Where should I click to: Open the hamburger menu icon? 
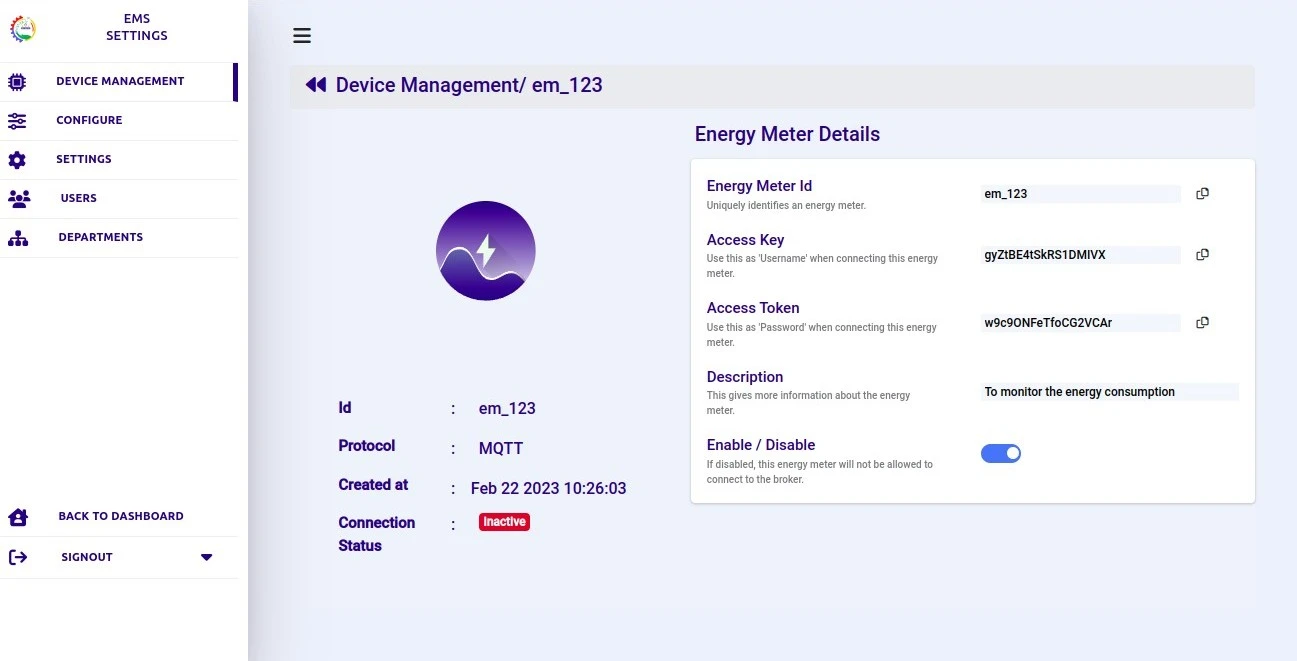(302, 36)
